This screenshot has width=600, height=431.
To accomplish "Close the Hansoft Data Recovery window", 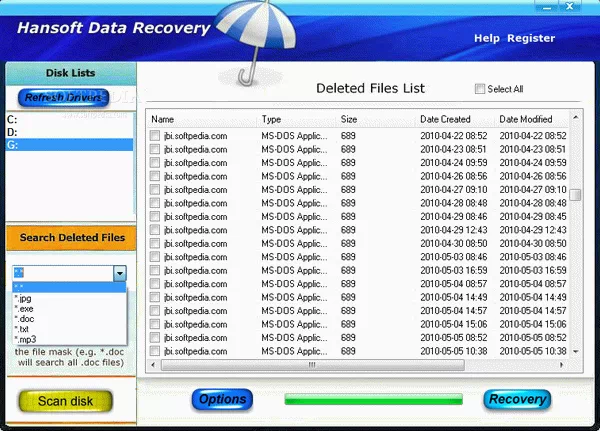I will click(x=570, y=7).
